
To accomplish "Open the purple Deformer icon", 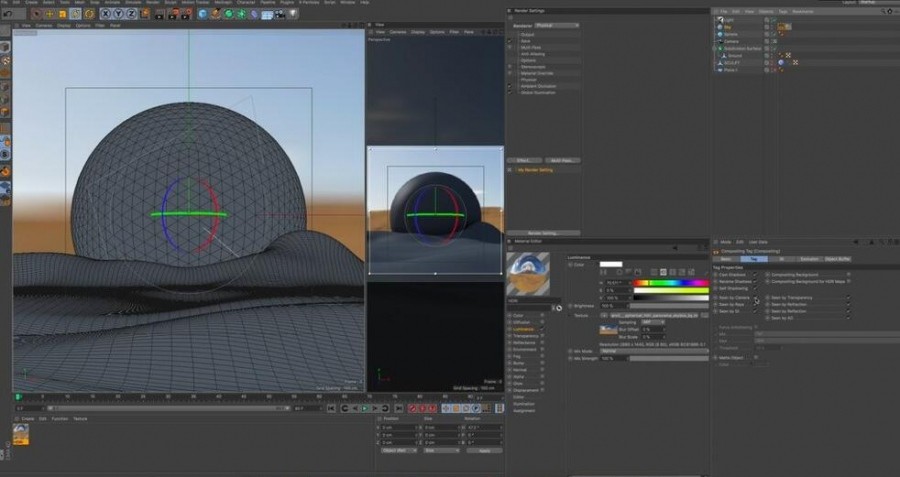I will point(254,14).
